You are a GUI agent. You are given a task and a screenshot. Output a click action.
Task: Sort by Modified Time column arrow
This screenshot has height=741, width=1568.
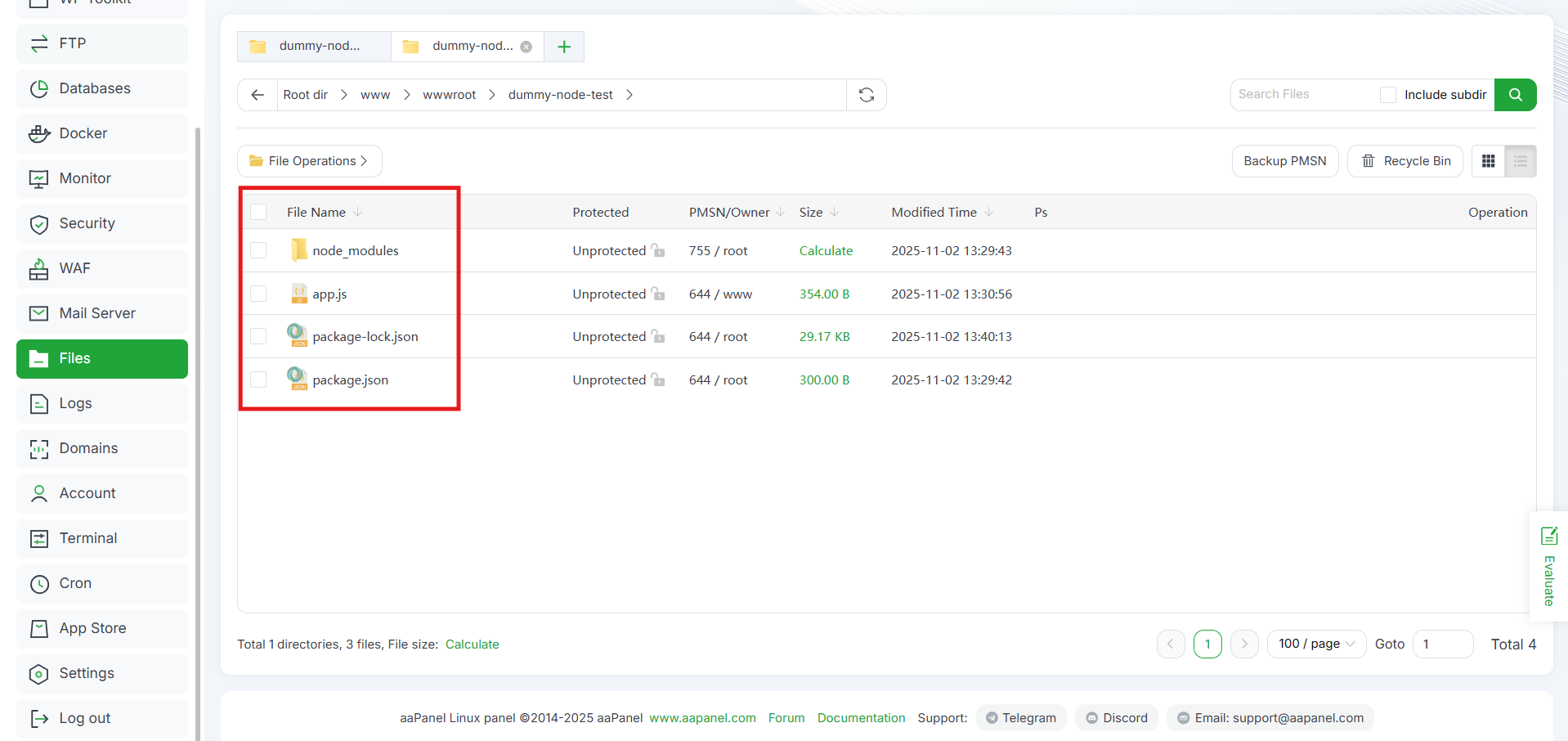point(988,212)
